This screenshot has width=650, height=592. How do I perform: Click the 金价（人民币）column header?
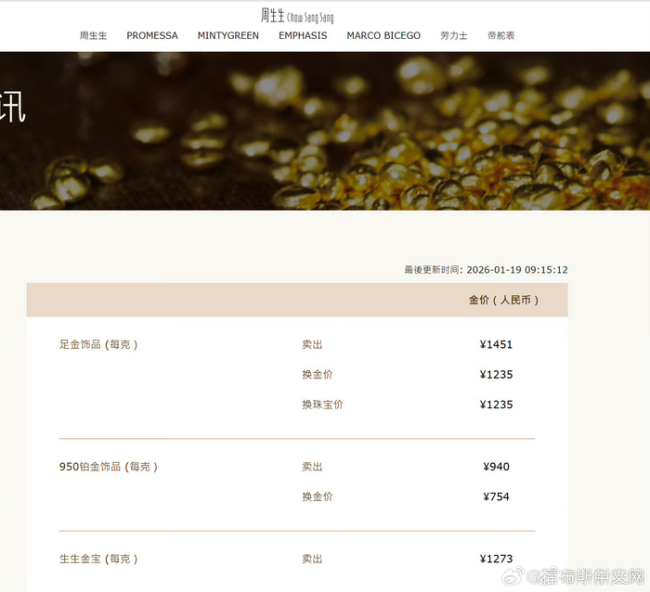tap(503, 300)
